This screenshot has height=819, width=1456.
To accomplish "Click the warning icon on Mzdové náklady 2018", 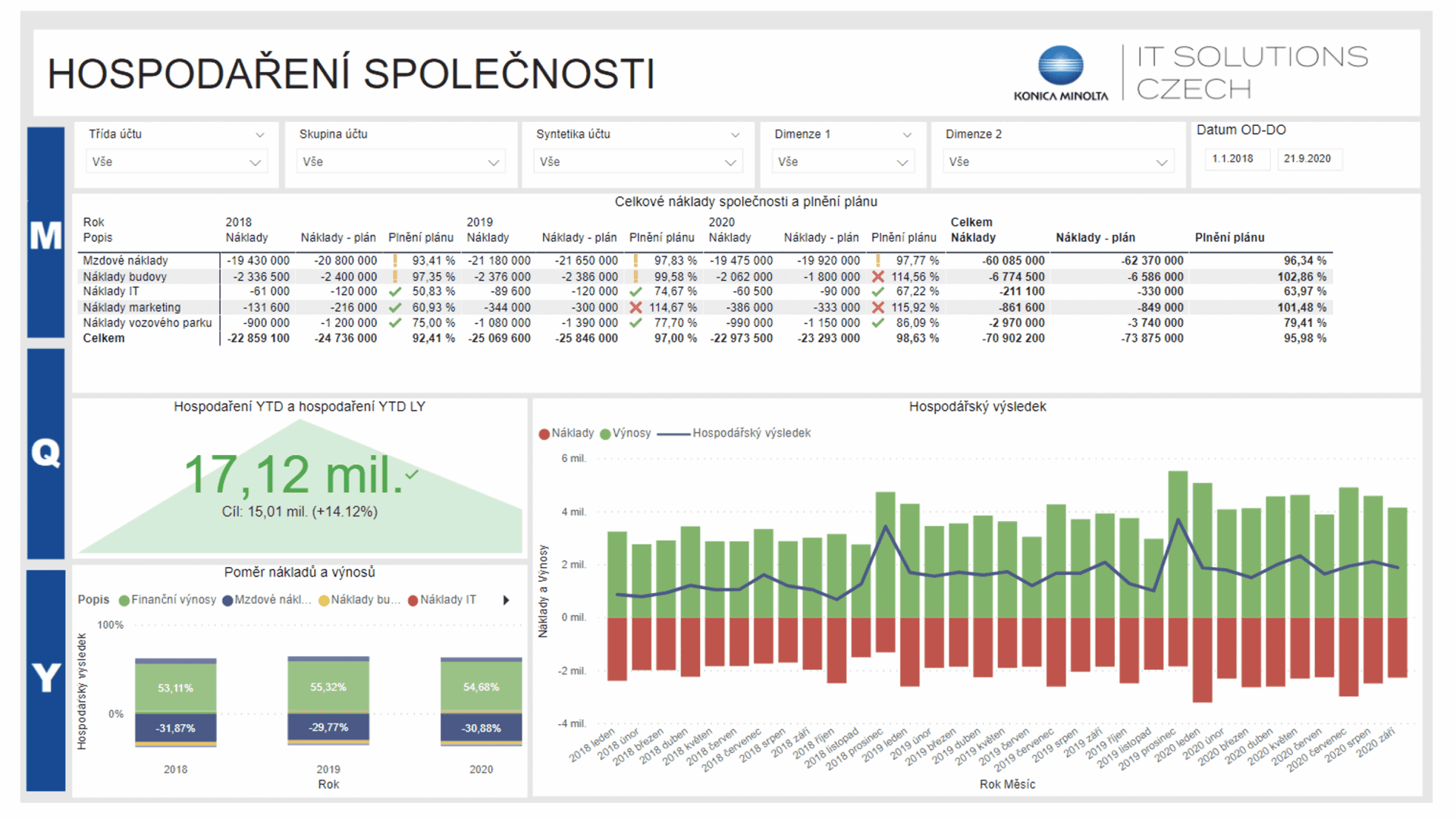I will coord(395,260).
